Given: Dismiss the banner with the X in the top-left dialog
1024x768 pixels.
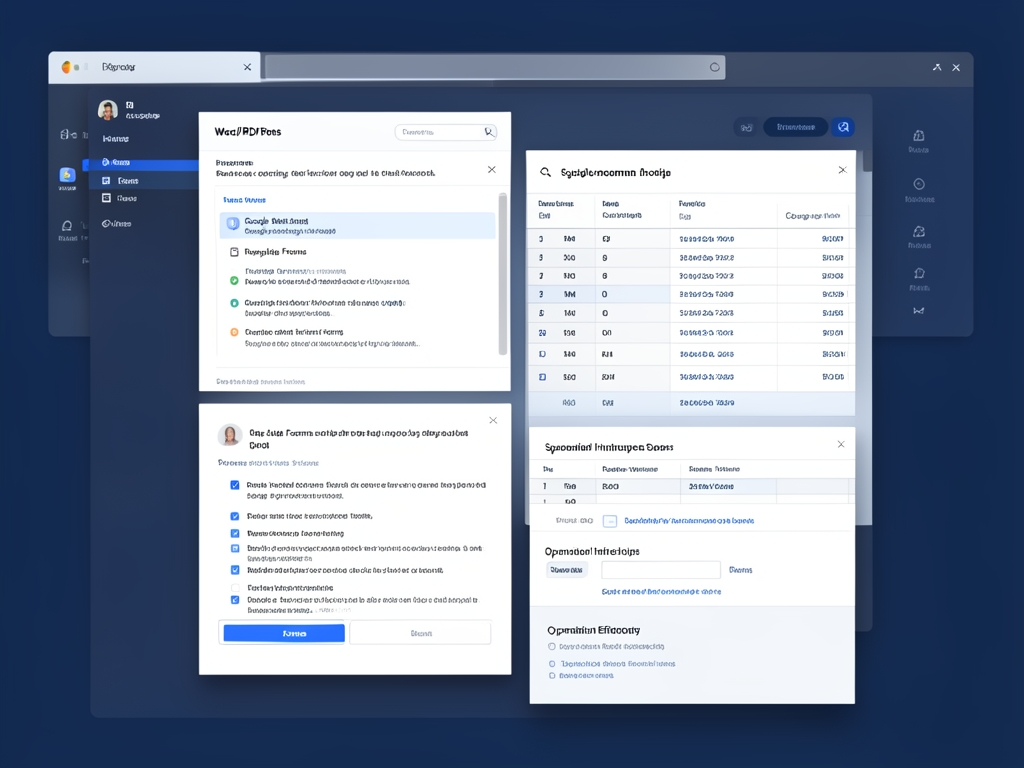Looking at the screenshot, I should click(492, 170).
